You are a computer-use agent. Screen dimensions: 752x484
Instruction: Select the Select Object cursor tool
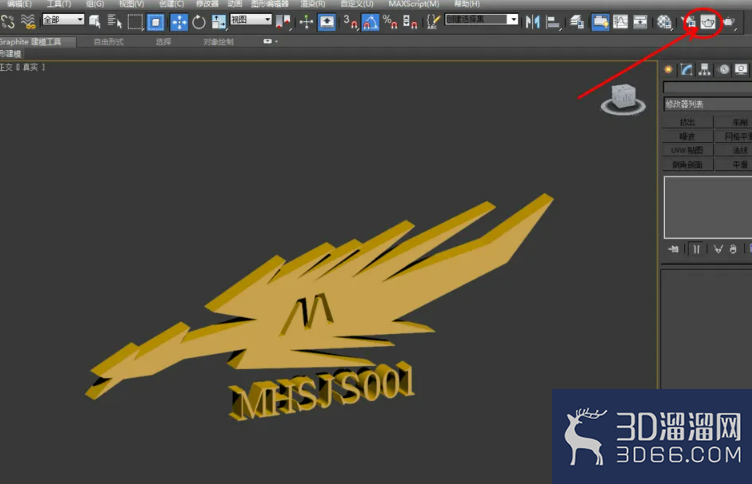click(95, 22)
